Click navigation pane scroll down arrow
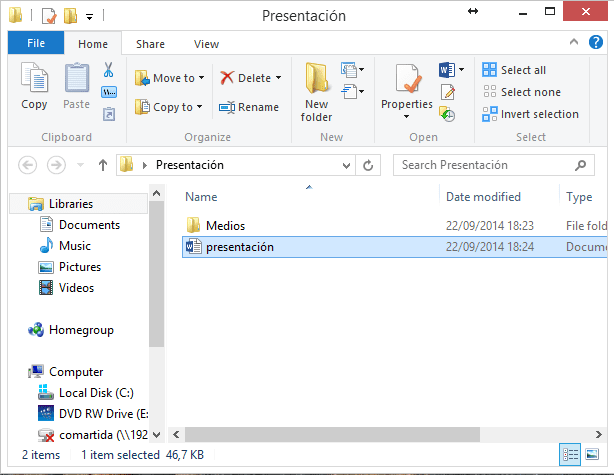 tap(157, 435)
